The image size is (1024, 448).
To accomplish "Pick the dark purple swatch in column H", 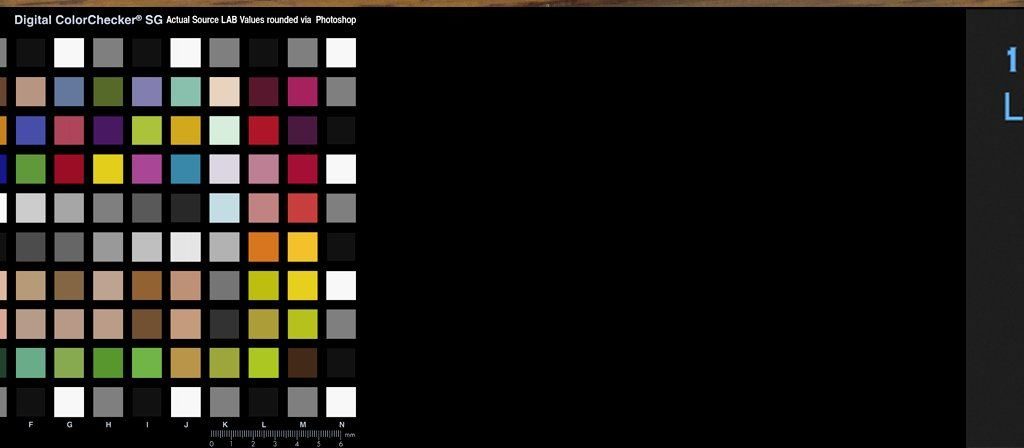I will tap(107, 130).
